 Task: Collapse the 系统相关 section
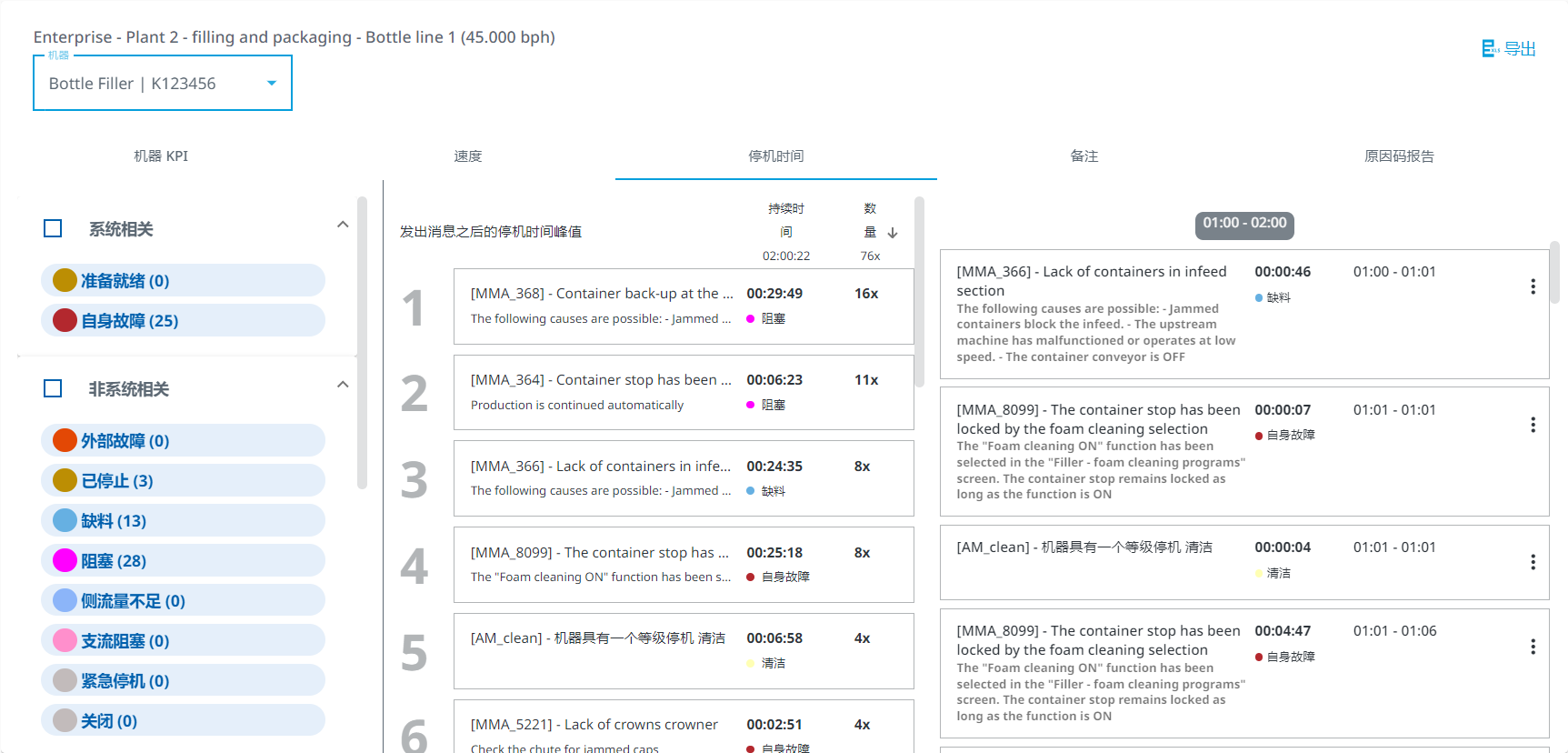click(x=343, y=225)
